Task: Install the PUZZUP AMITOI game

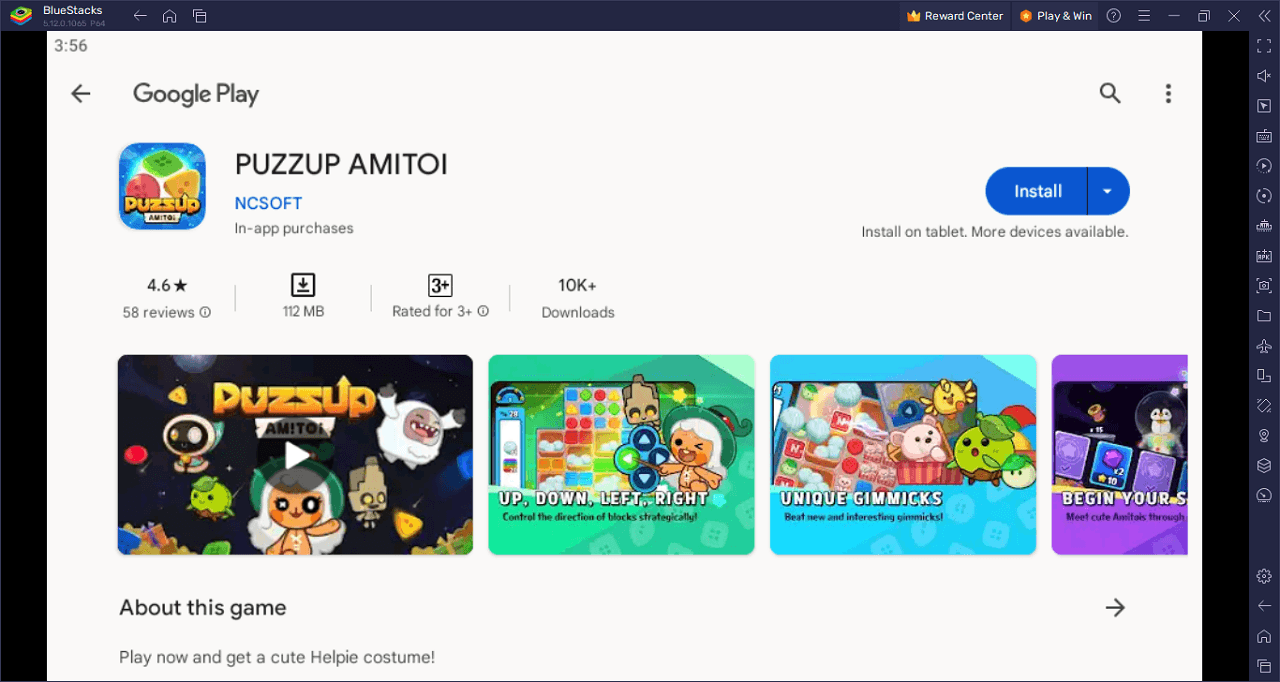Action: pyautogui.click(x=1037, y=191)
